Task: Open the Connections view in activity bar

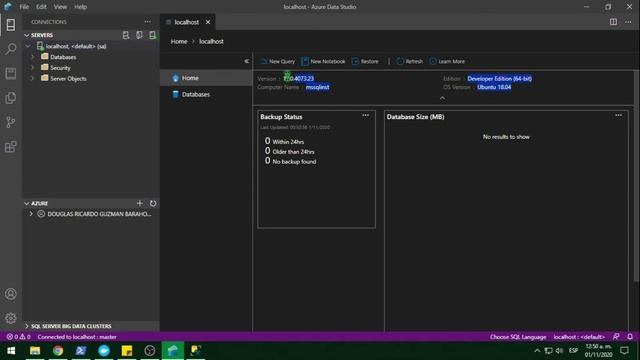Action: tap(11, 25)
